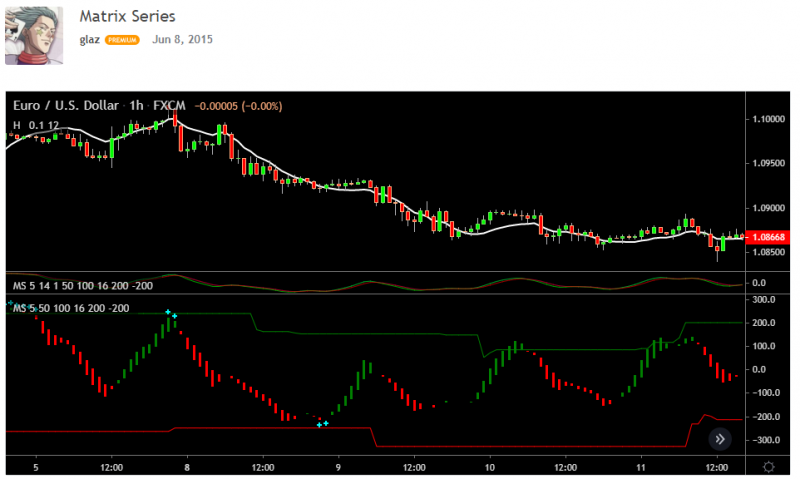Viewport: 800px width, 479px height.
Task: Click the 1.09000 price axis label
Action: (768, 208)
